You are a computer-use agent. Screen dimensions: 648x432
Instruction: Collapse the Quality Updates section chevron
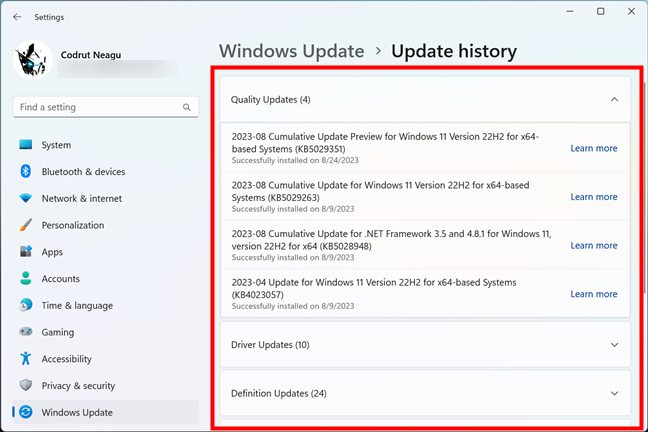[x=615, y=100]
